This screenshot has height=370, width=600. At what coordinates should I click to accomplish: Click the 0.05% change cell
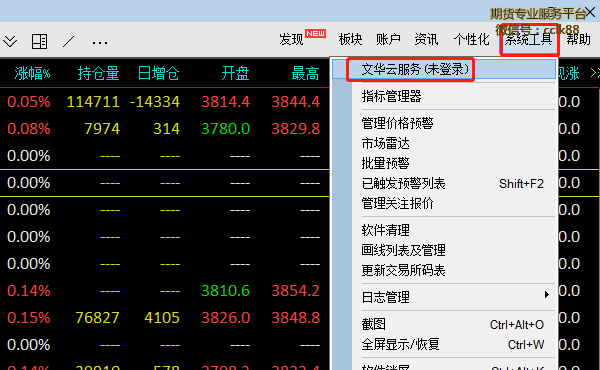29,102
